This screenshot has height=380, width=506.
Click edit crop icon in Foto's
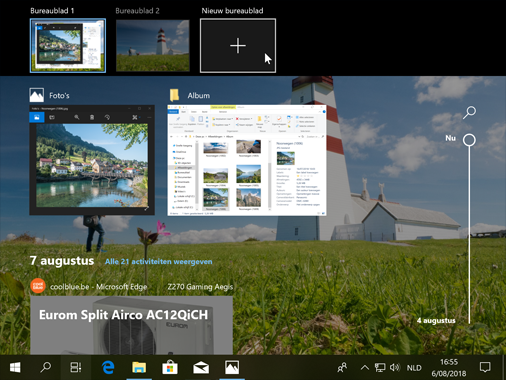135,117
